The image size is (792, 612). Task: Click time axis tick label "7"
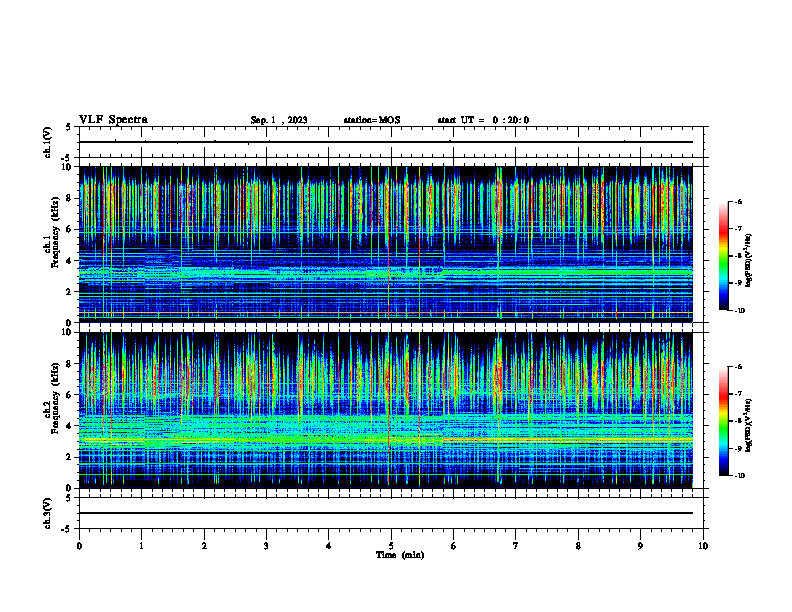pyautogui.click(x=516, y=546)
